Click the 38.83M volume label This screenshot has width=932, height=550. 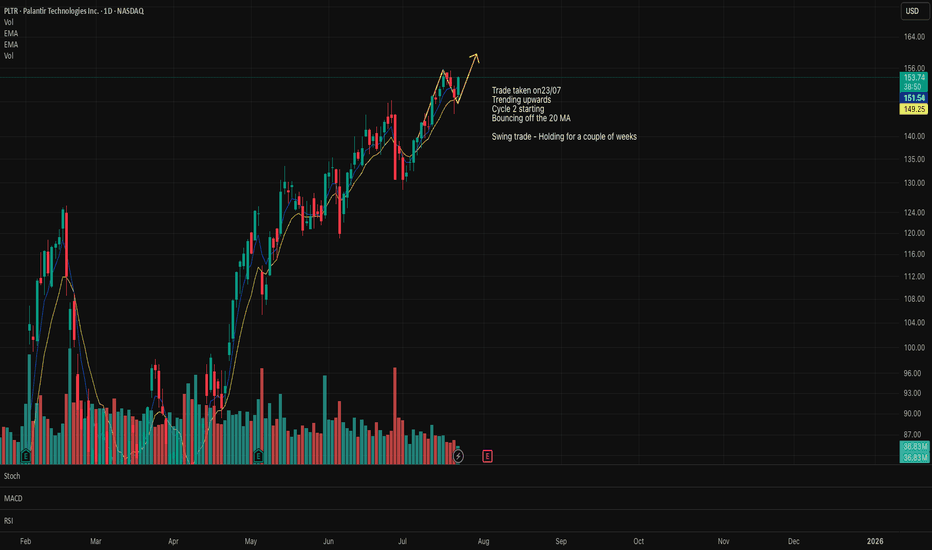point(915,447)
